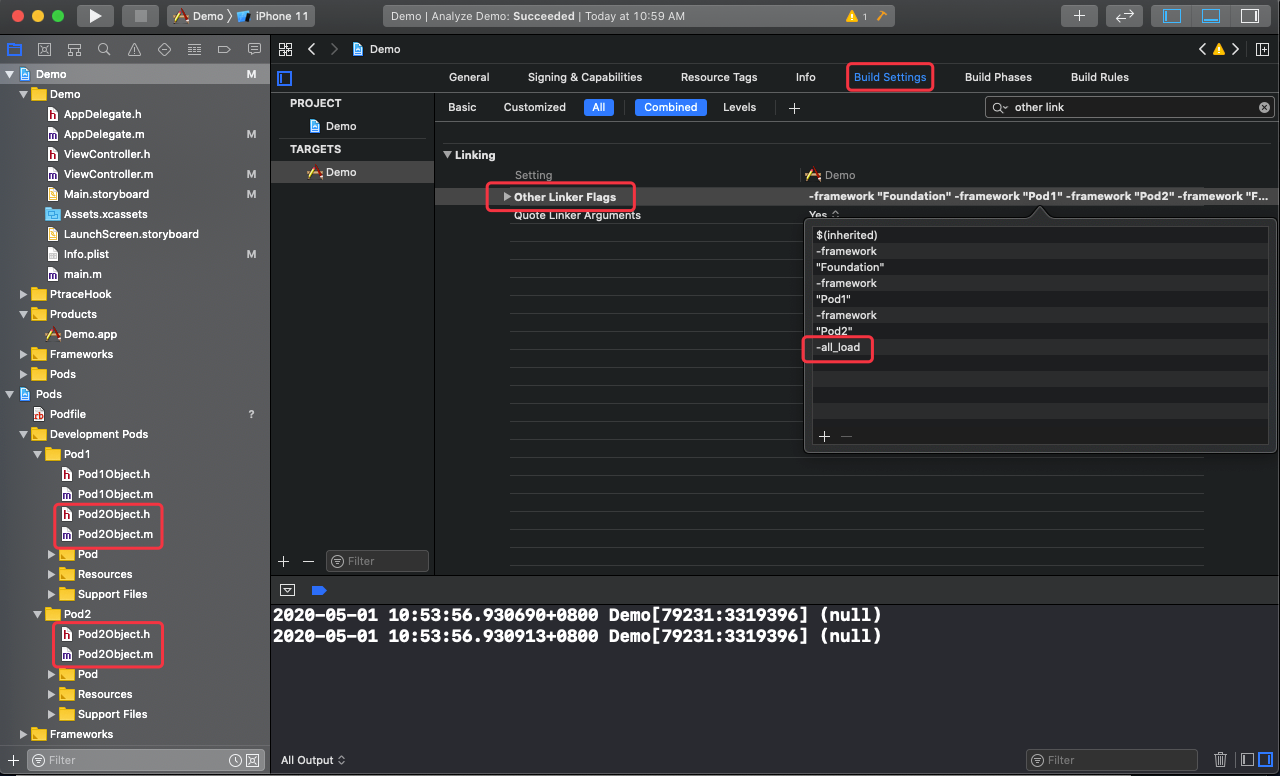The height and width of the screenshot is (776, 1280).
Task: Show the console pane toggle
Action: coord(1265,760)
